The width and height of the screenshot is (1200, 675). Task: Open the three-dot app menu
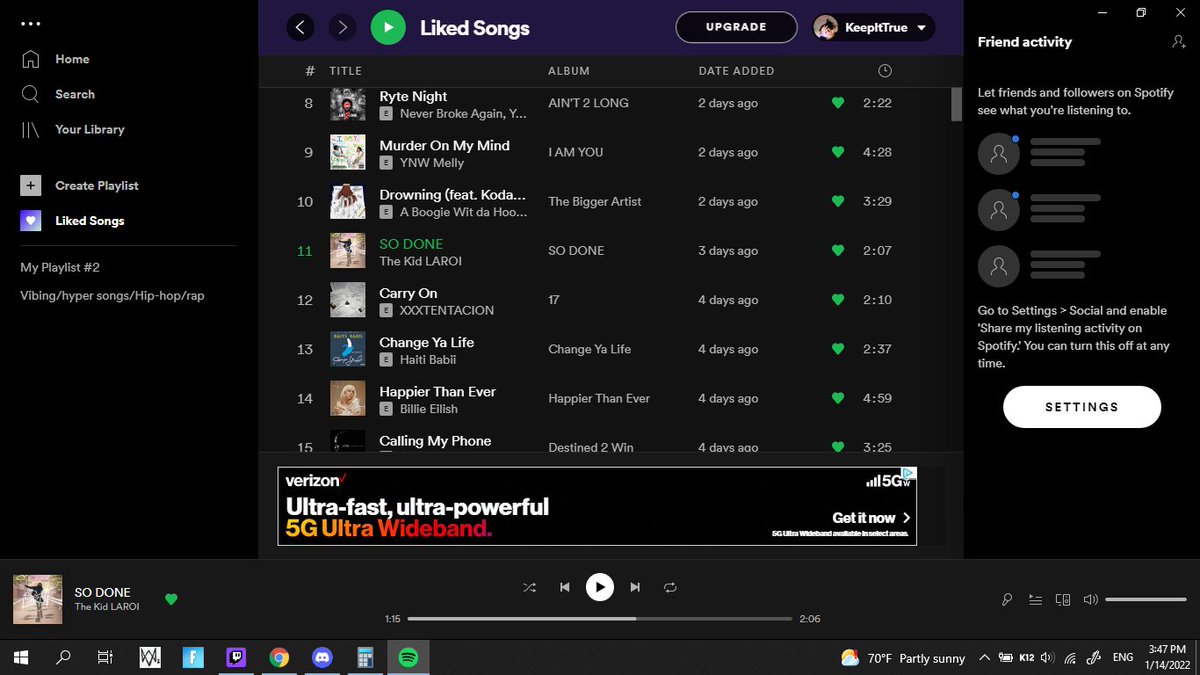[31, 23]
